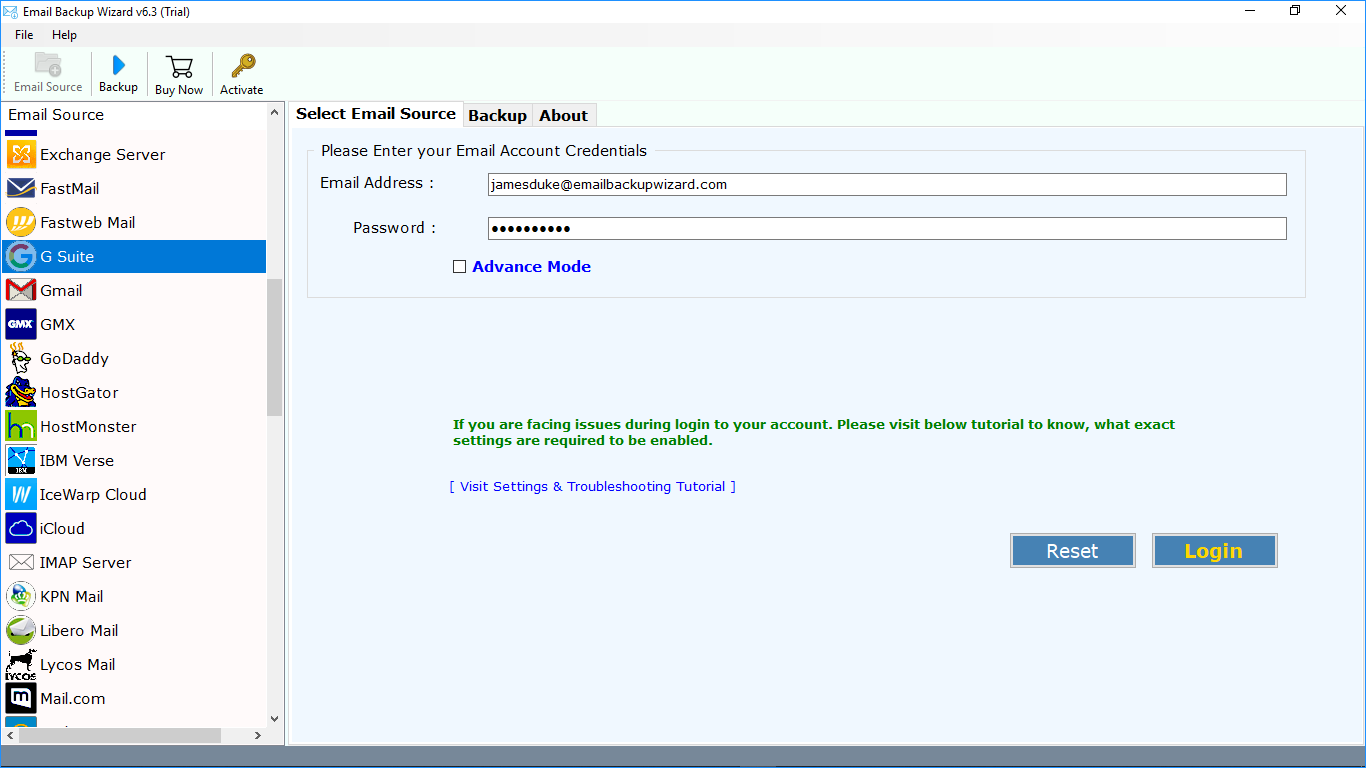This screenshot has width=1366, height=768.
Task: Select the KPN Mail text entry
Action: (71, 596)
